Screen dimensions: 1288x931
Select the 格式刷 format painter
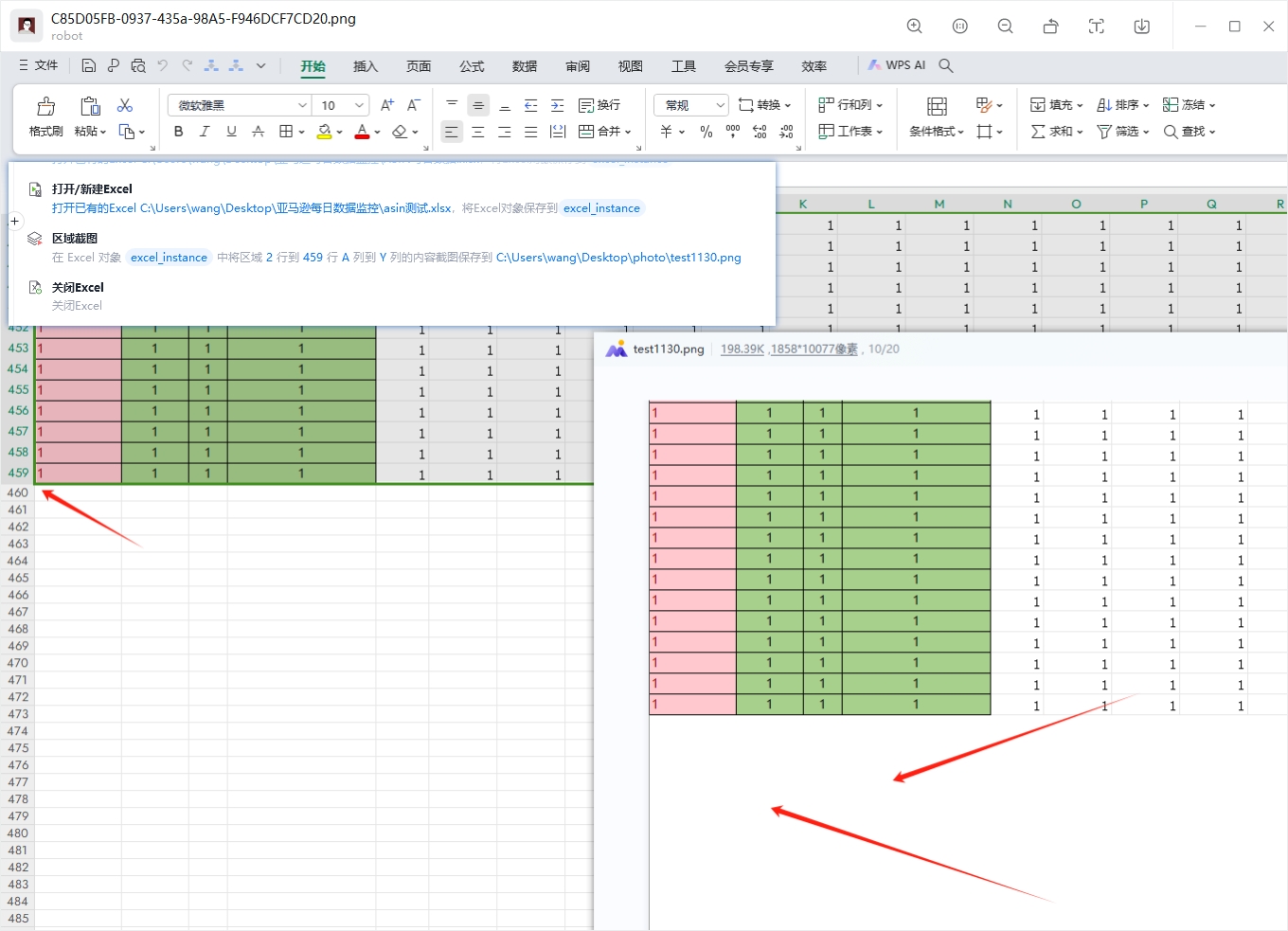[x=45, y=117]
